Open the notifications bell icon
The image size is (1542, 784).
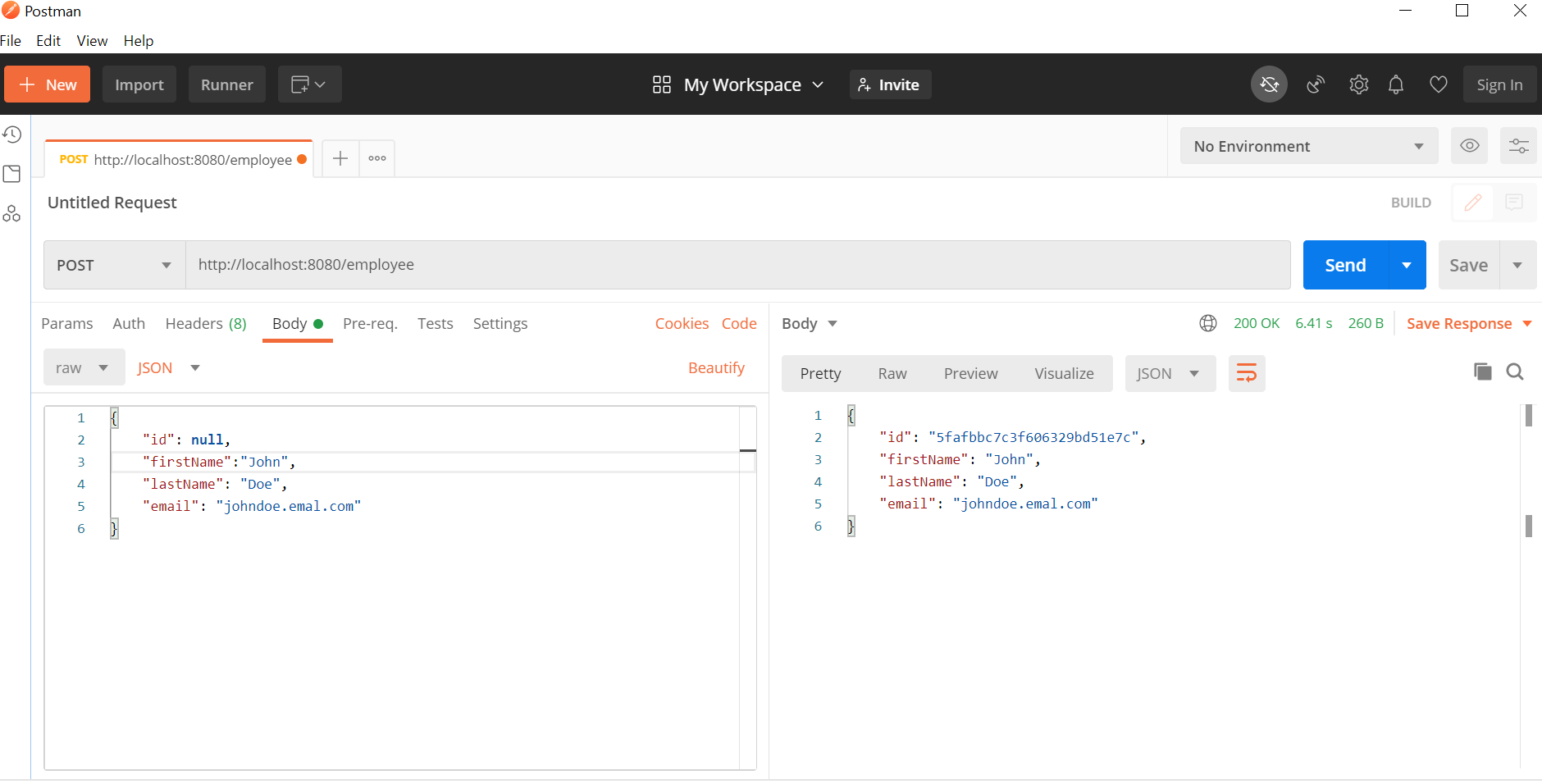[x=1395, y=84]
